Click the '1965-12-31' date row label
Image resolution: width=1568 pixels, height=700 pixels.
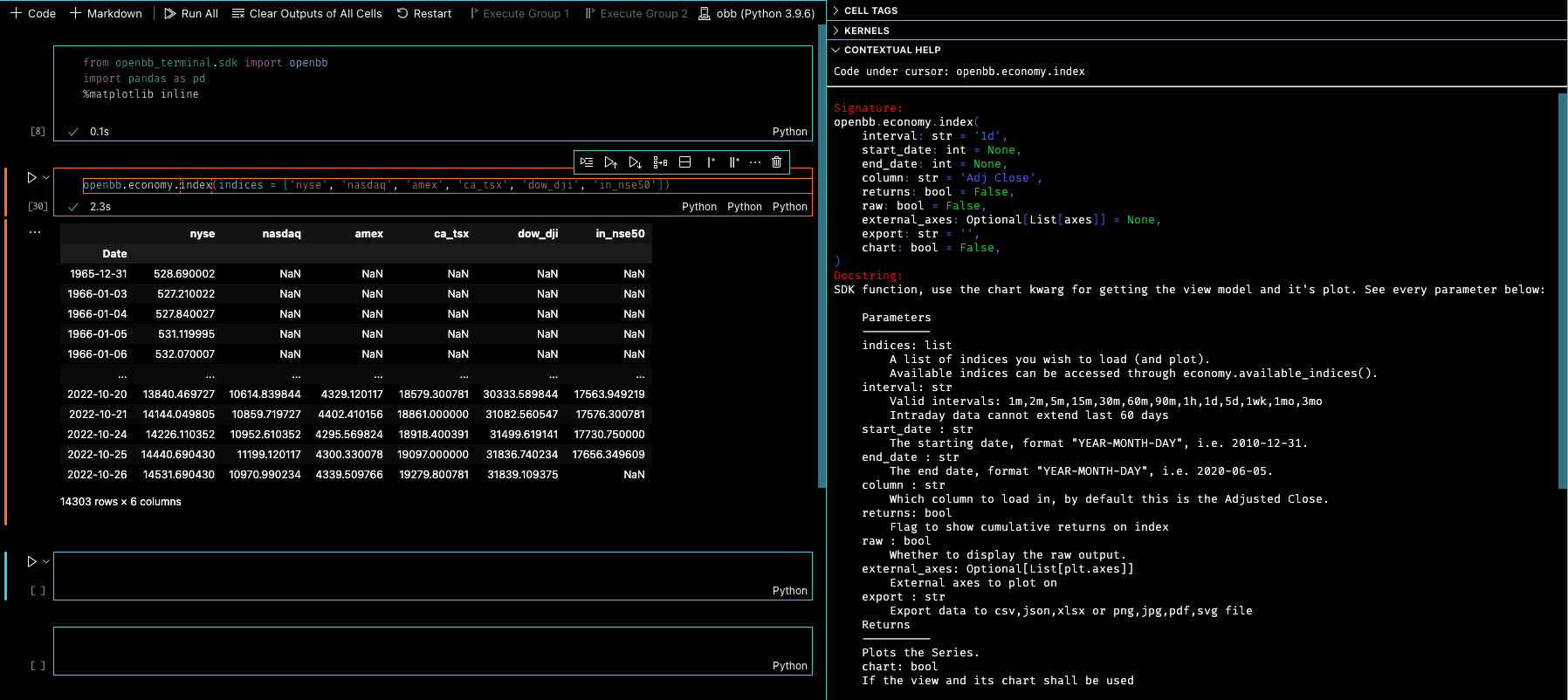tap(98, 274)
